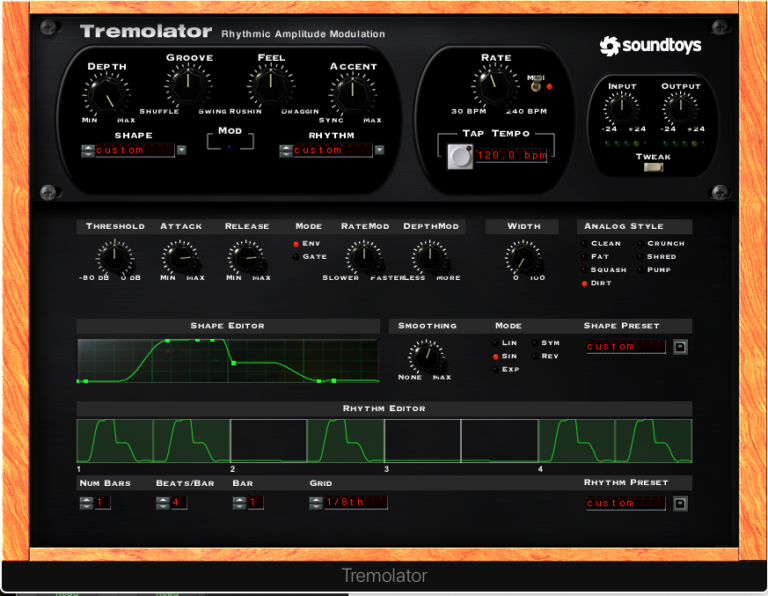This screenshot has width=768, height=596.
Task: Click the third empty Rhythm Editor cell
Action: (x=499, y=441)
